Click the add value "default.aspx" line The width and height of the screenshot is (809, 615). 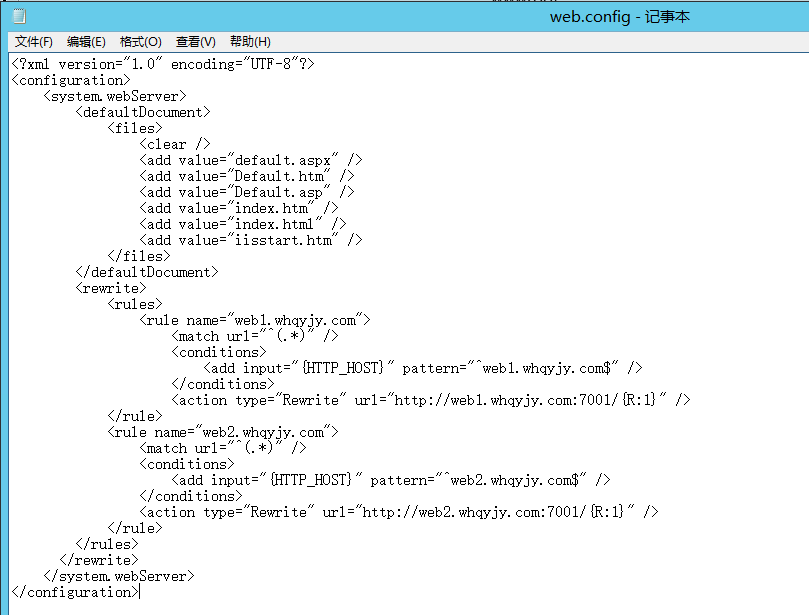(x=251, y=160)
